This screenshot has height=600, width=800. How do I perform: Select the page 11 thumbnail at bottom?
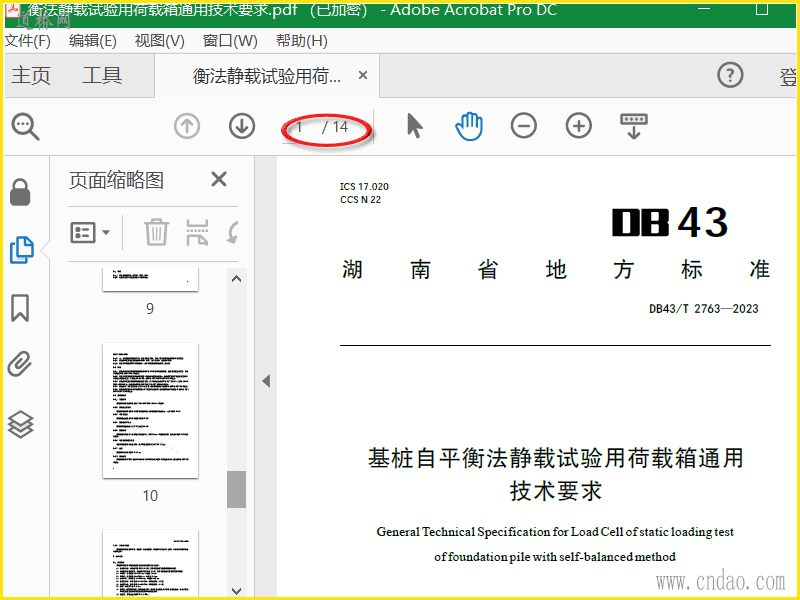151,564
